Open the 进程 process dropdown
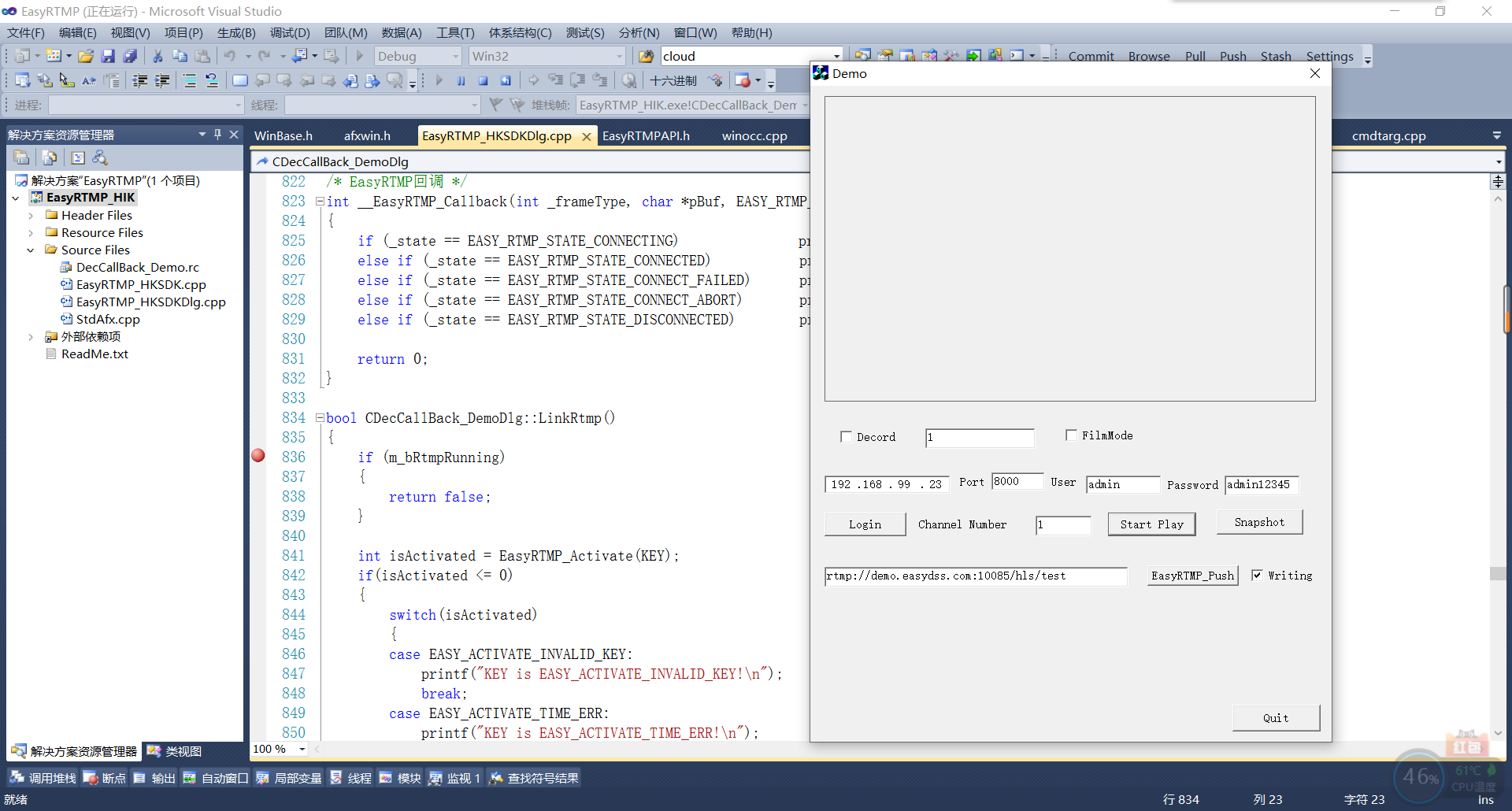 238,105
